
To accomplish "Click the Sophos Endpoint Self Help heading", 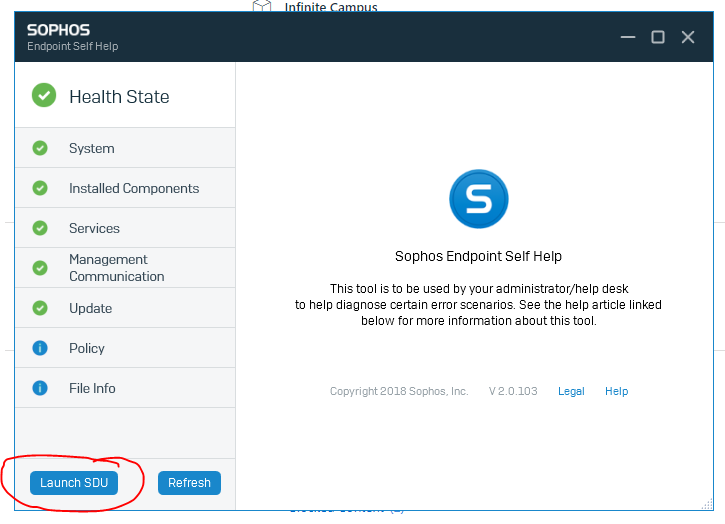I will click(x=478, y=256).
